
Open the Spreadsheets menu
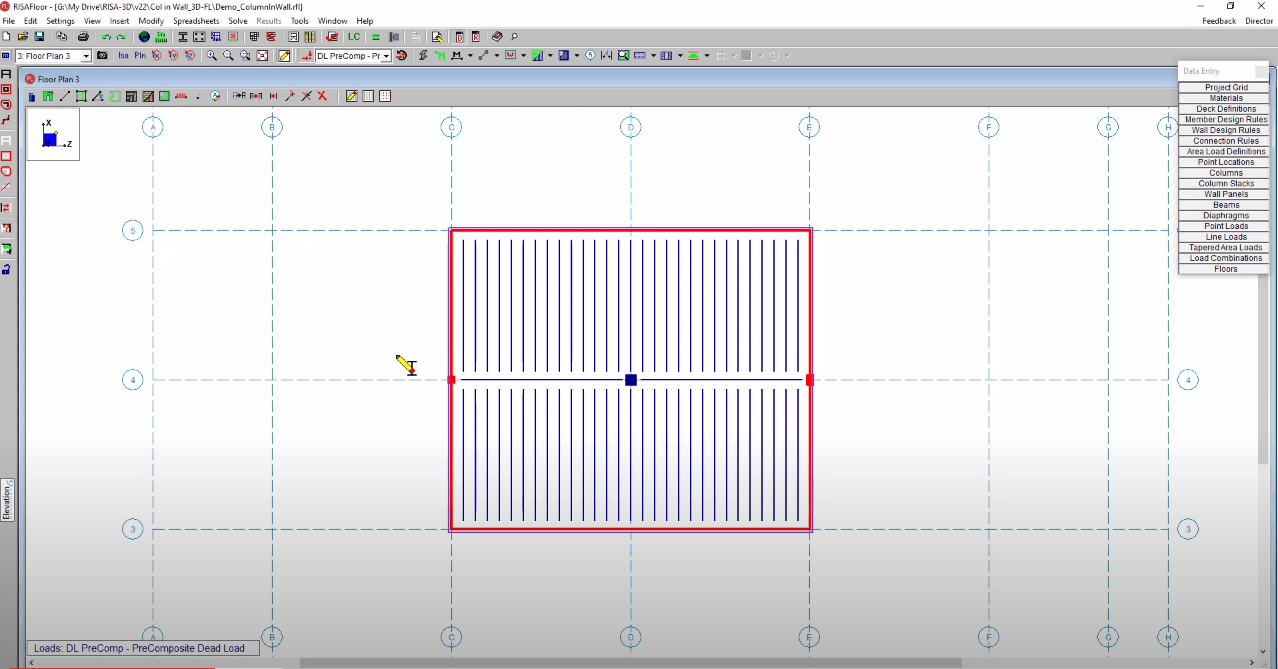tap(194, 21)
